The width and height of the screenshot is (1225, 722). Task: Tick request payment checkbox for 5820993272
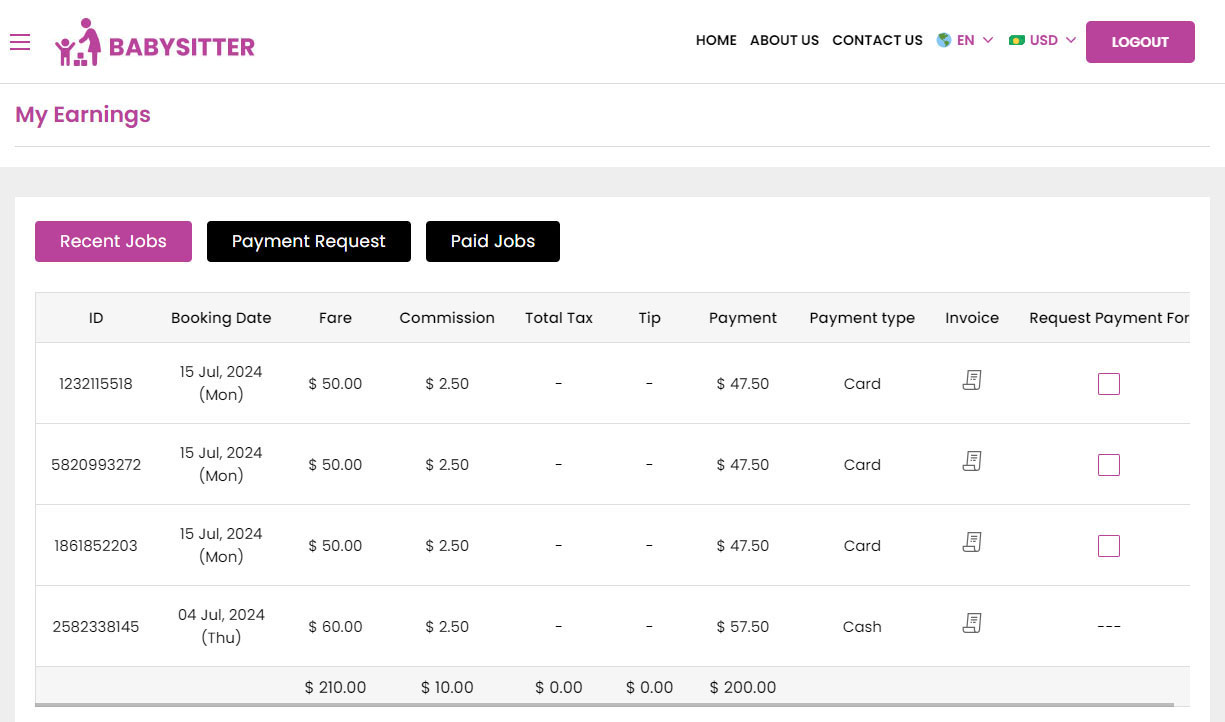(x=1108, y=465)
